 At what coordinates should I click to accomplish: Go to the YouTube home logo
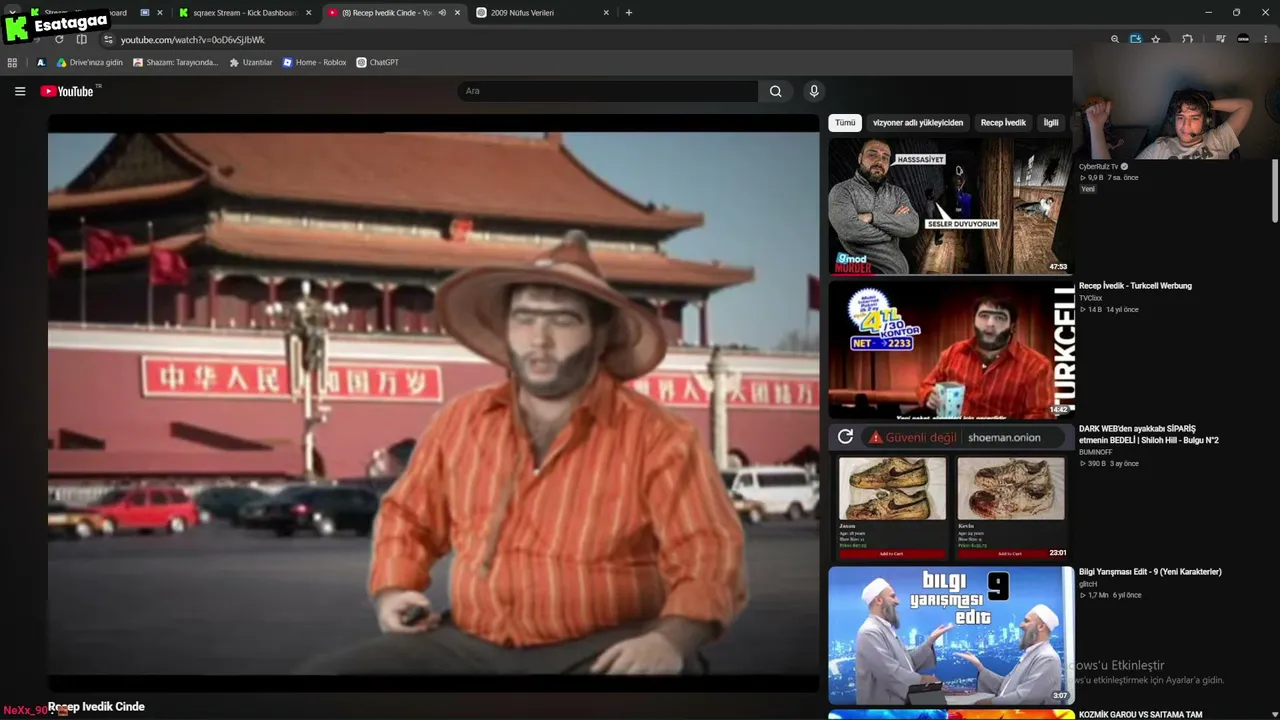click(67, 91)
